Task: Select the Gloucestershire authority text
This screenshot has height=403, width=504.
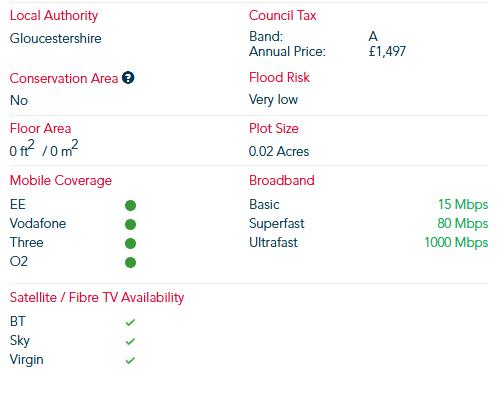Action: (x=55, y=38)
